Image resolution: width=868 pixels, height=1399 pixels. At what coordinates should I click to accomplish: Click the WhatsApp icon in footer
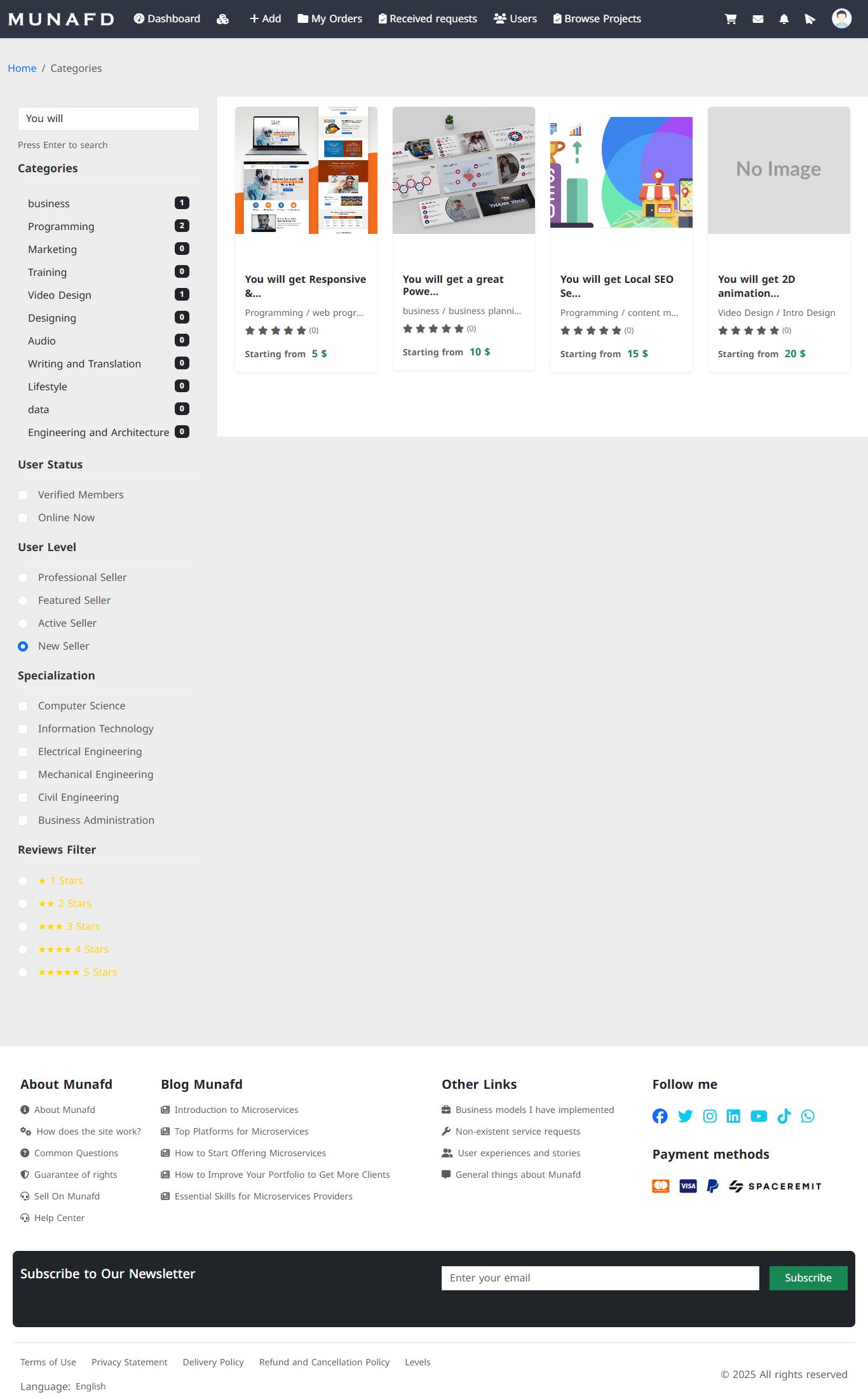tap(808, 1116)
